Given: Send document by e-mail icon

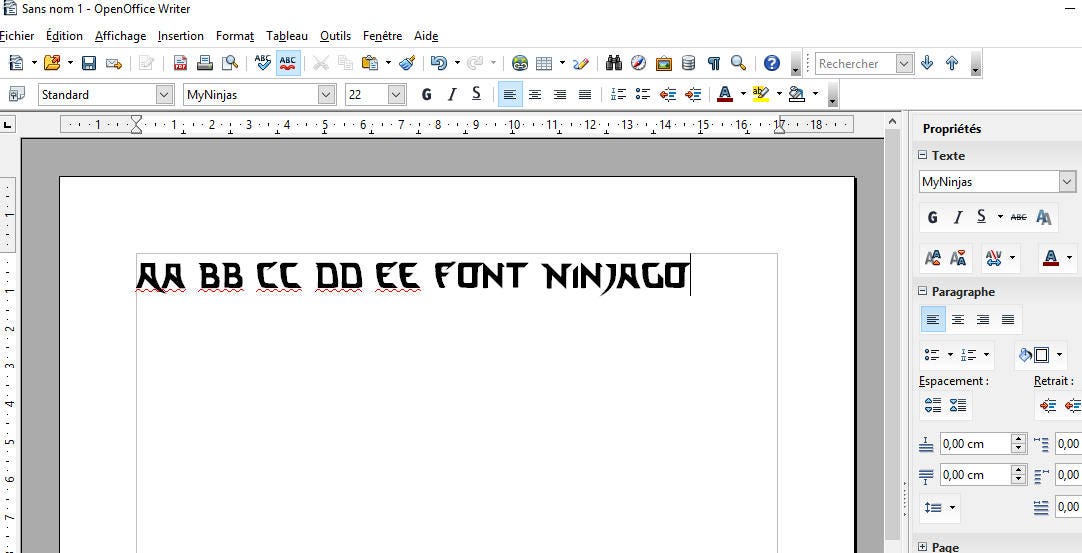Looking at the screenshot, I should pos(113,64).
